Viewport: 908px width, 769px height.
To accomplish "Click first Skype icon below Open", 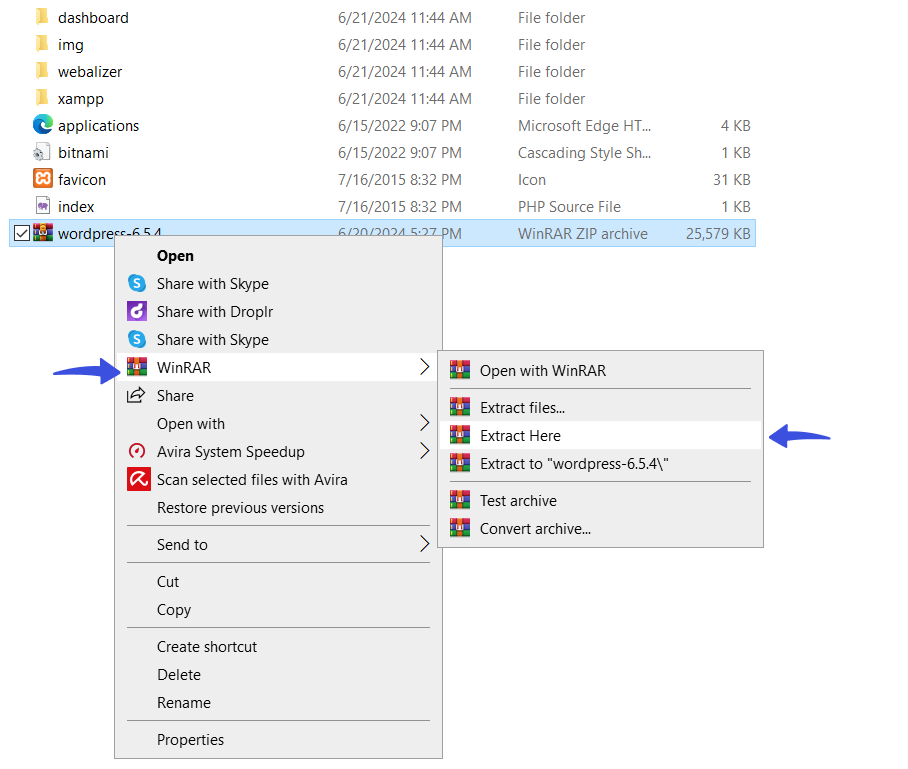I will (137, 283).
